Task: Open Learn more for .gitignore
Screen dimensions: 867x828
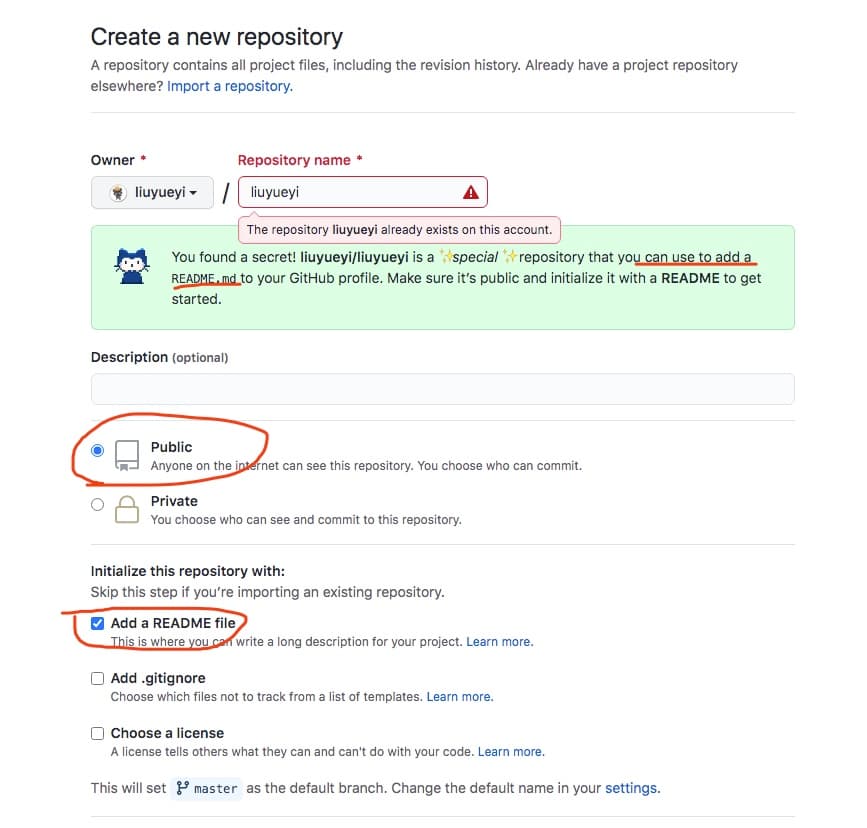Action: pos(460,696)
